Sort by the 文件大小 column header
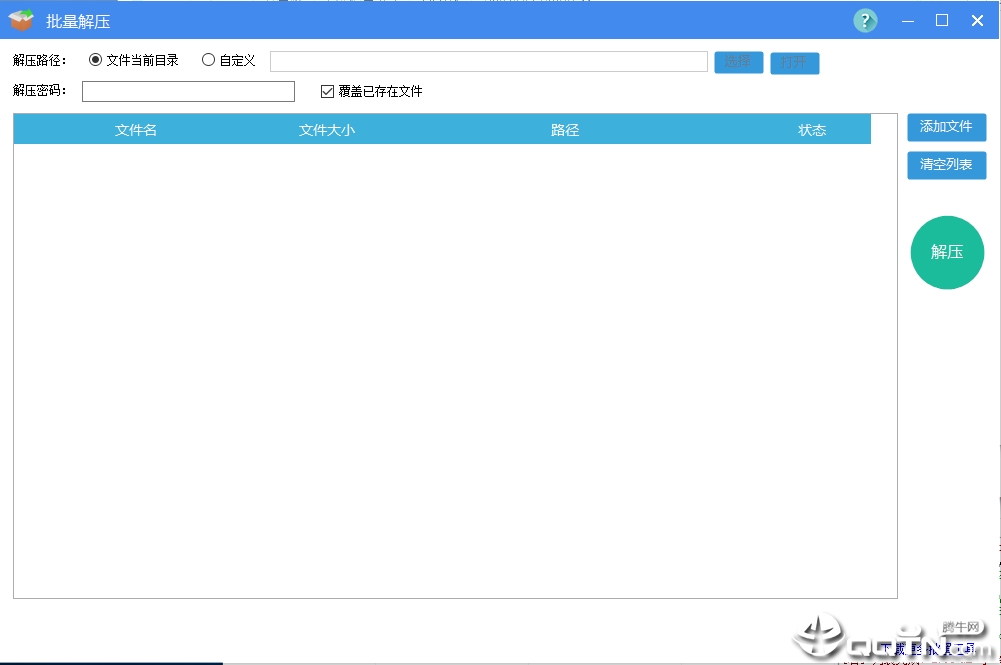 pyautogui.click(x=326, y=130)
